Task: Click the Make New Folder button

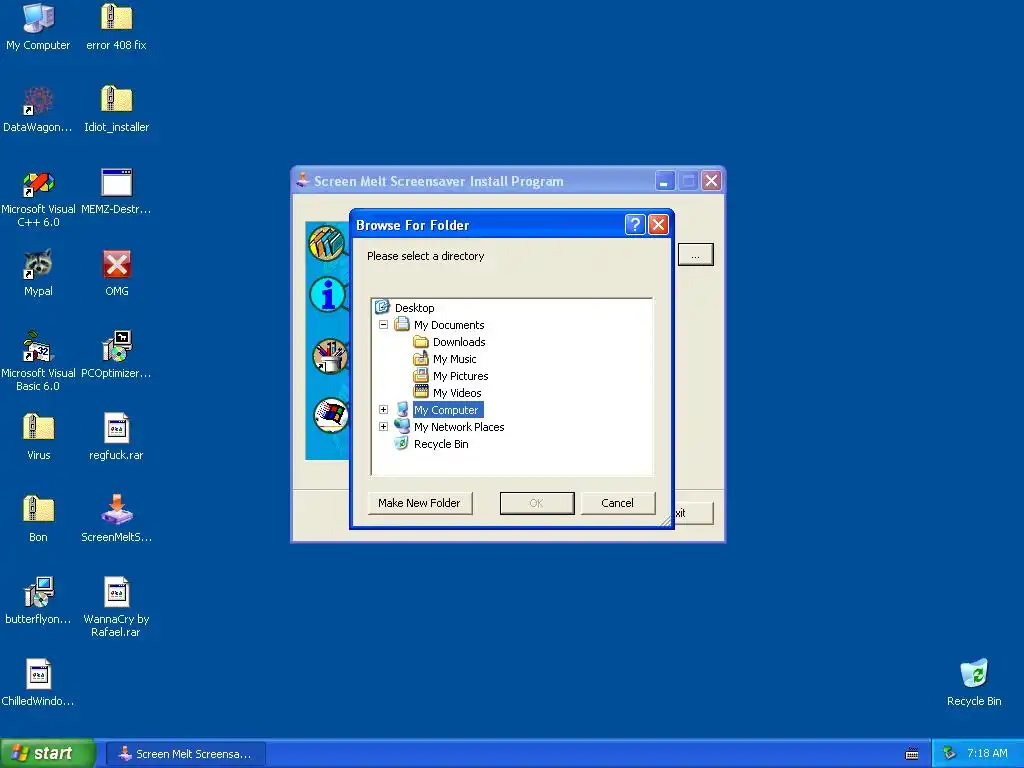Action: pos(419,503)
